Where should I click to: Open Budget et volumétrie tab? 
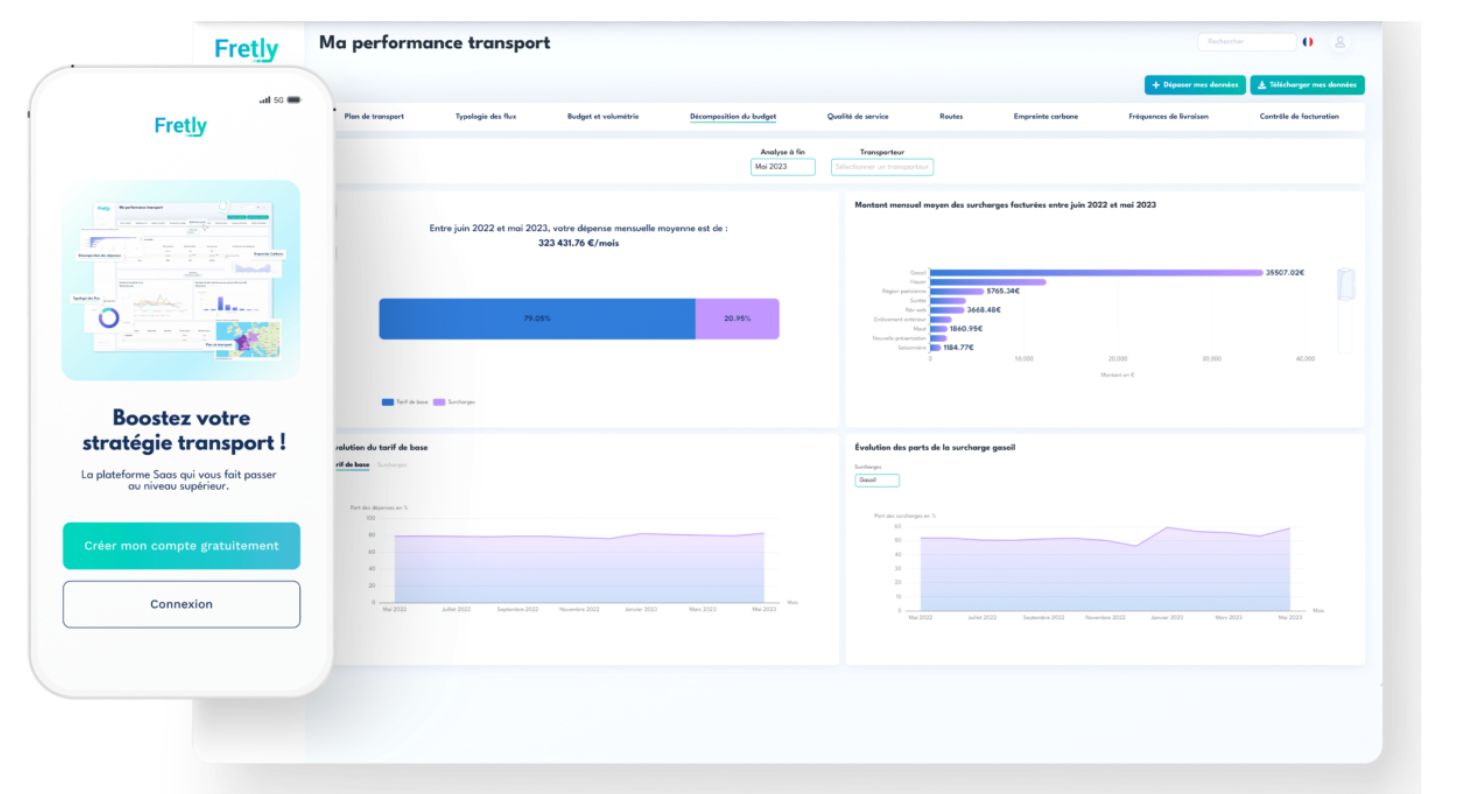[x=603, y=117]
